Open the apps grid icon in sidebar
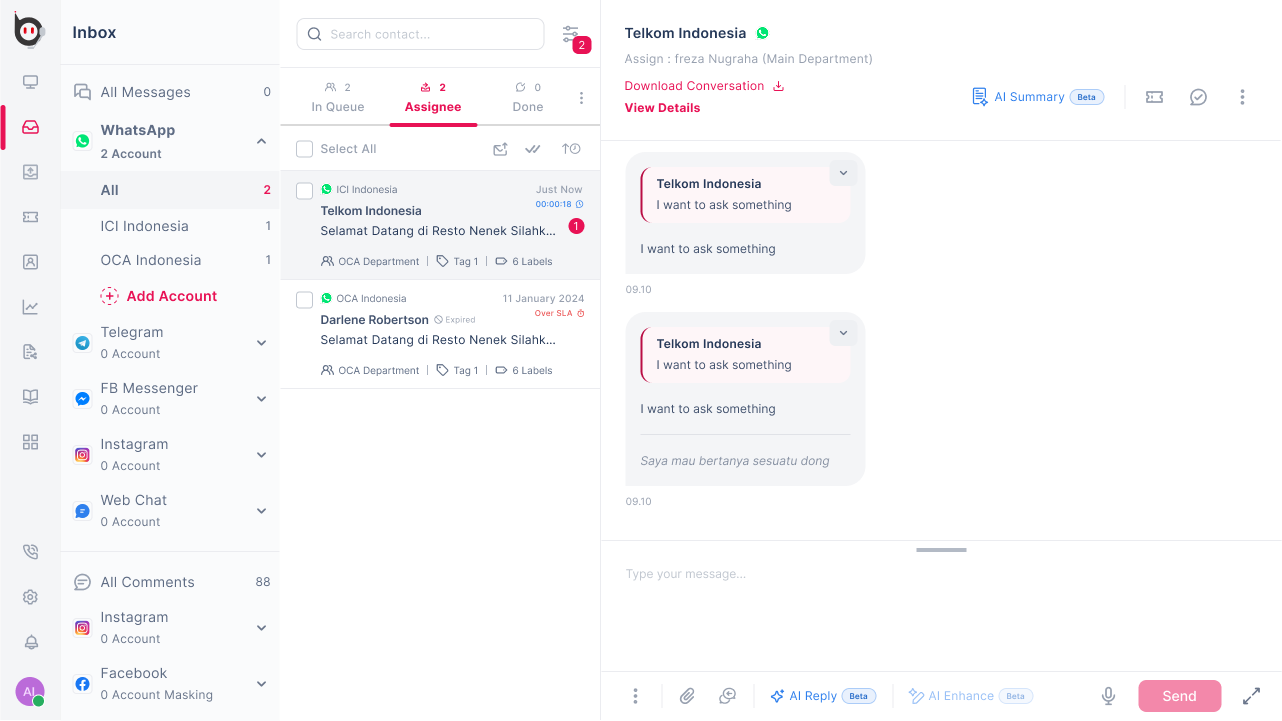This screenshot has height=721, width=1282. point(30,442)
